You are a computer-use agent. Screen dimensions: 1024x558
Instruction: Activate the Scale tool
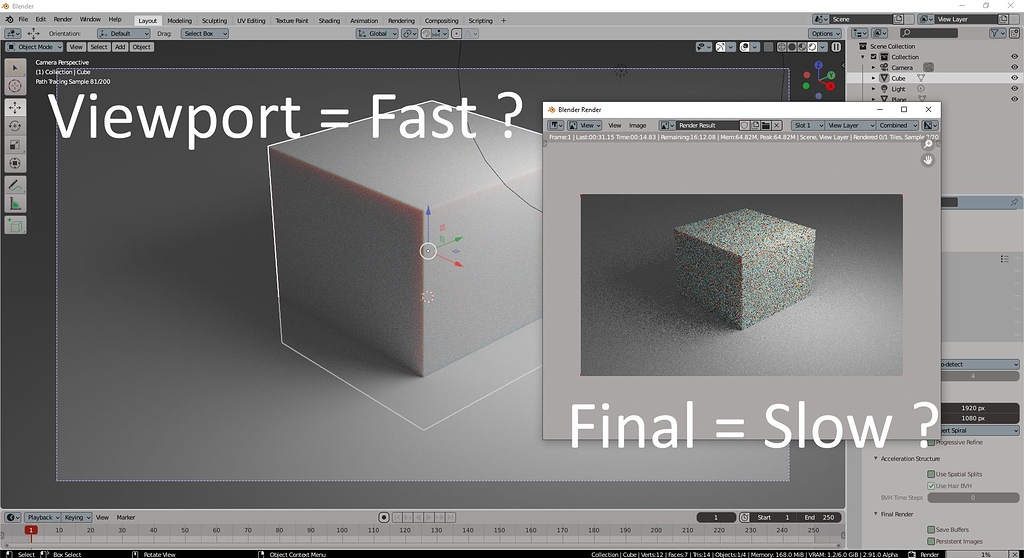[x=15, y=145]
